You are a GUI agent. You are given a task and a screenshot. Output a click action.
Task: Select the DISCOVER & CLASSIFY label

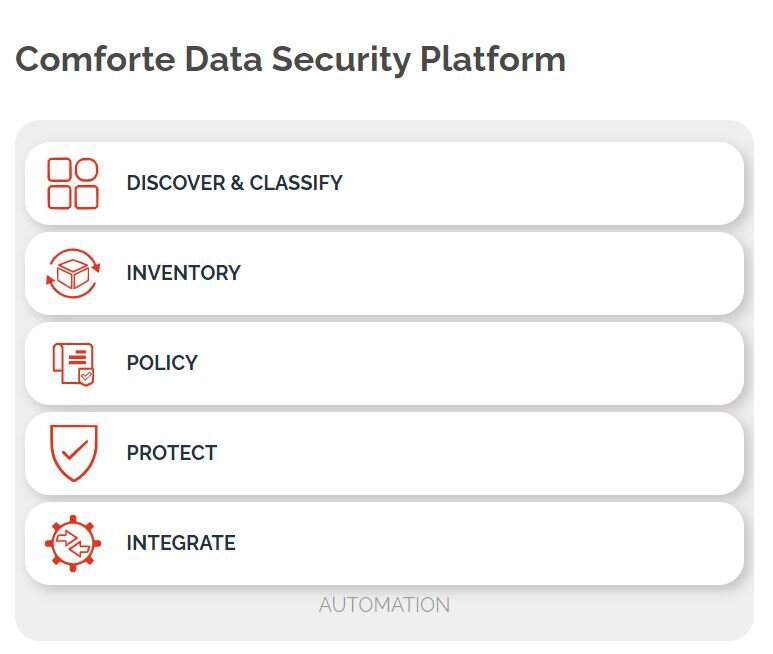coord(235,183)
